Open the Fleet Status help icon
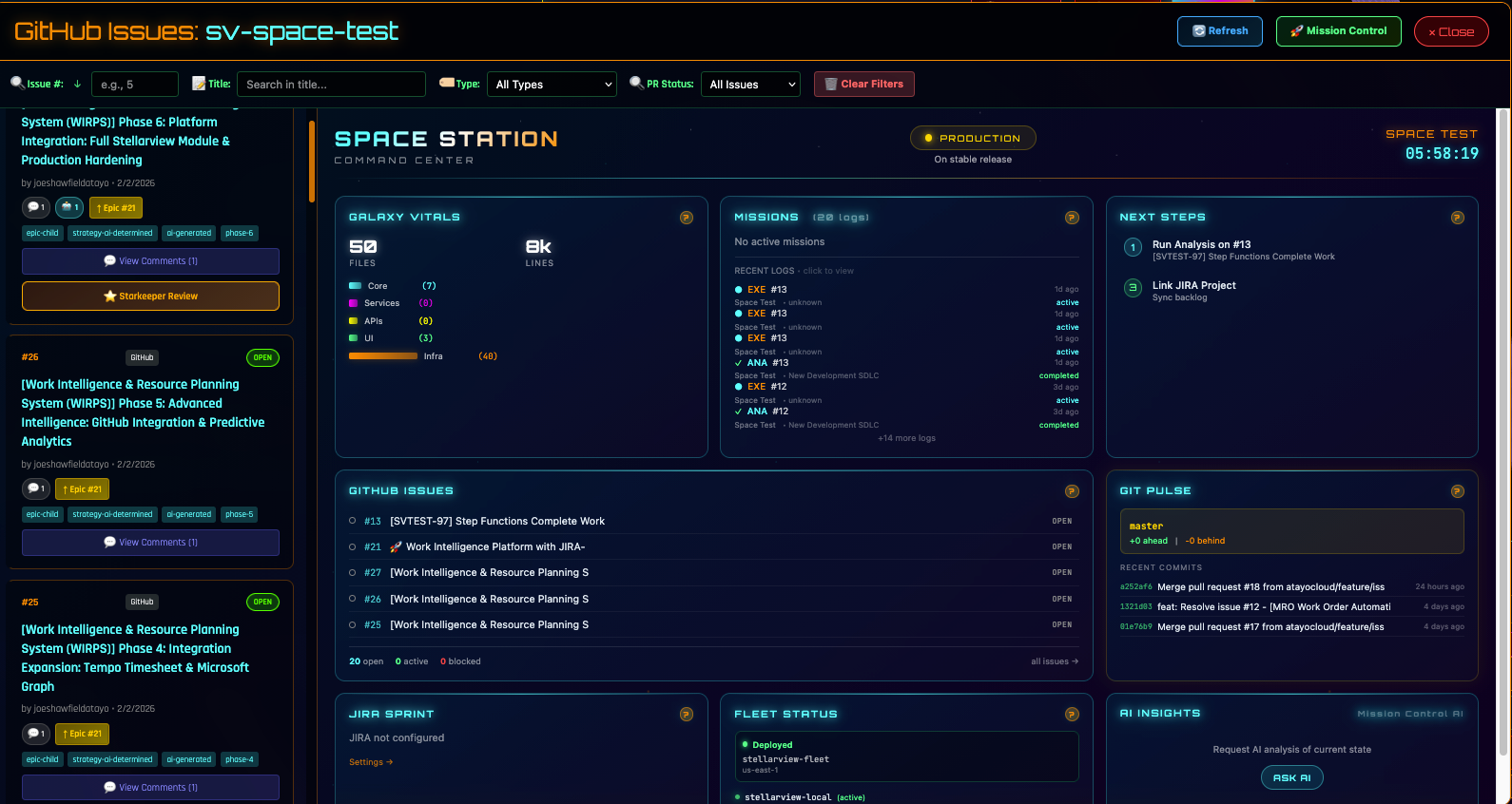Viewport: 1512px width, 804px height. point(1072,715)
